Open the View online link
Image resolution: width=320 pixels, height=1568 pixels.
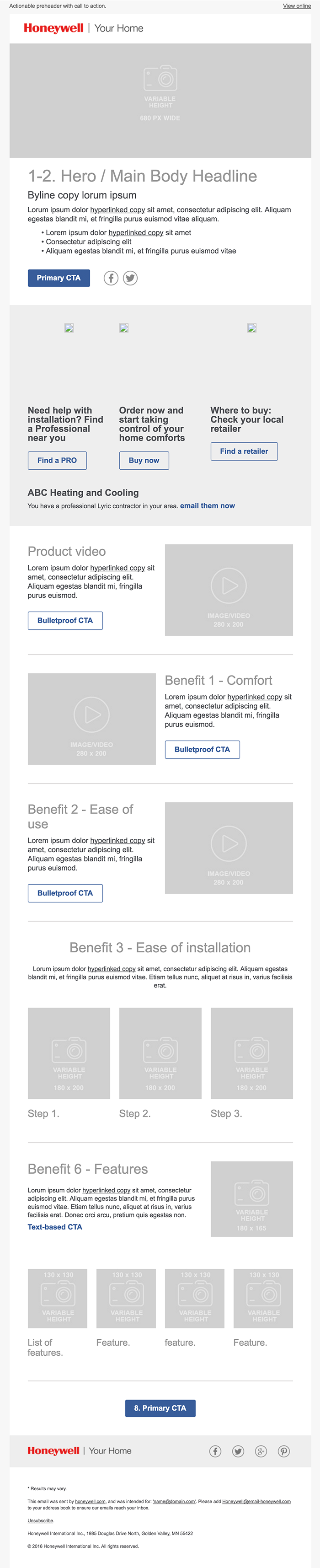point(297,6)
